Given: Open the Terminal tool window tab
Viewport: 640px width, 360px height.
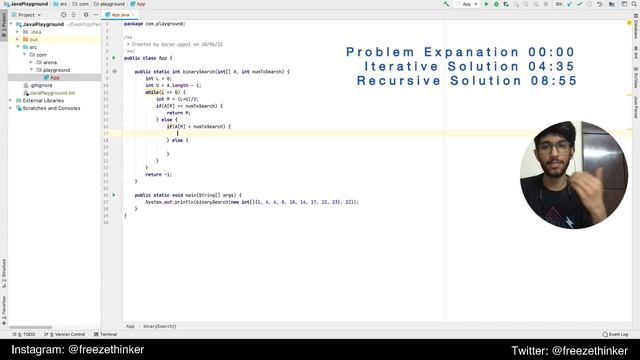Looking at the screenshot, I should pyautogui.click(x=106, y=334).
